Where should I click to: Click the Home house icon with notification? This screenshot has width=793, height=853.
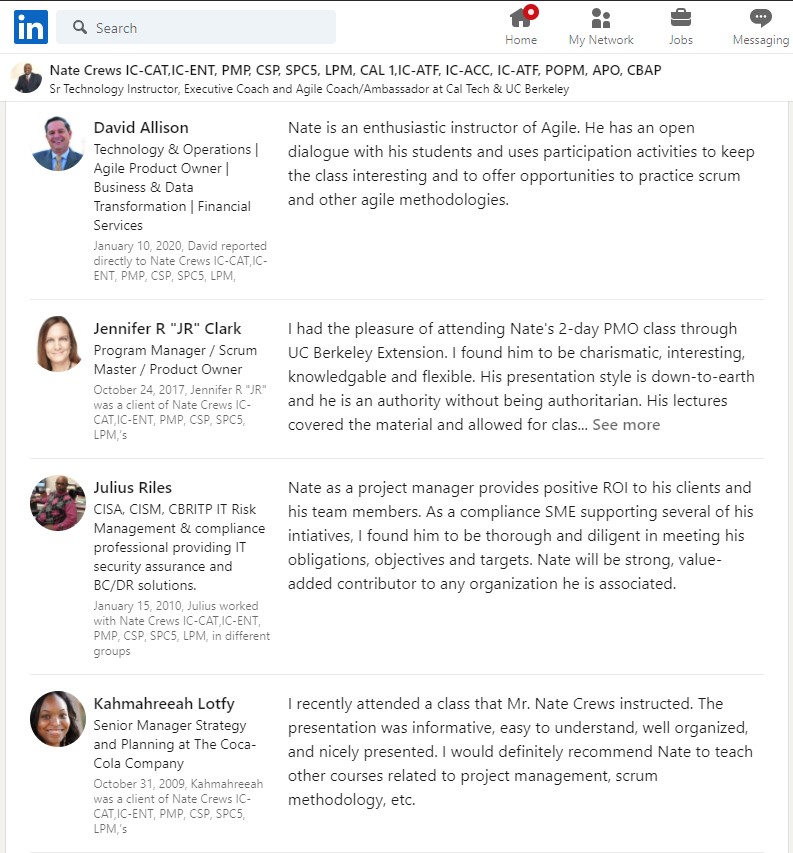click(523, 17)
